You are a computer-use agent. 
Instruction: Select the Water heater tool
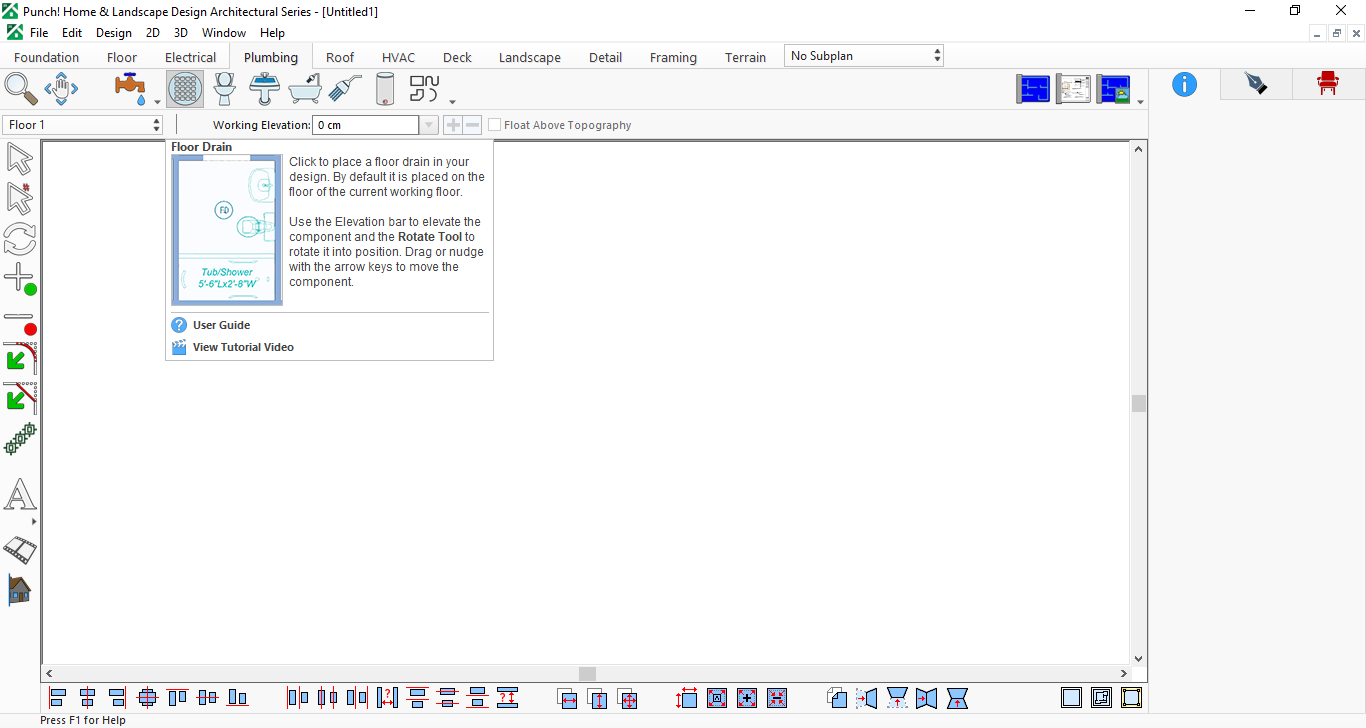[x=385, y=89]
